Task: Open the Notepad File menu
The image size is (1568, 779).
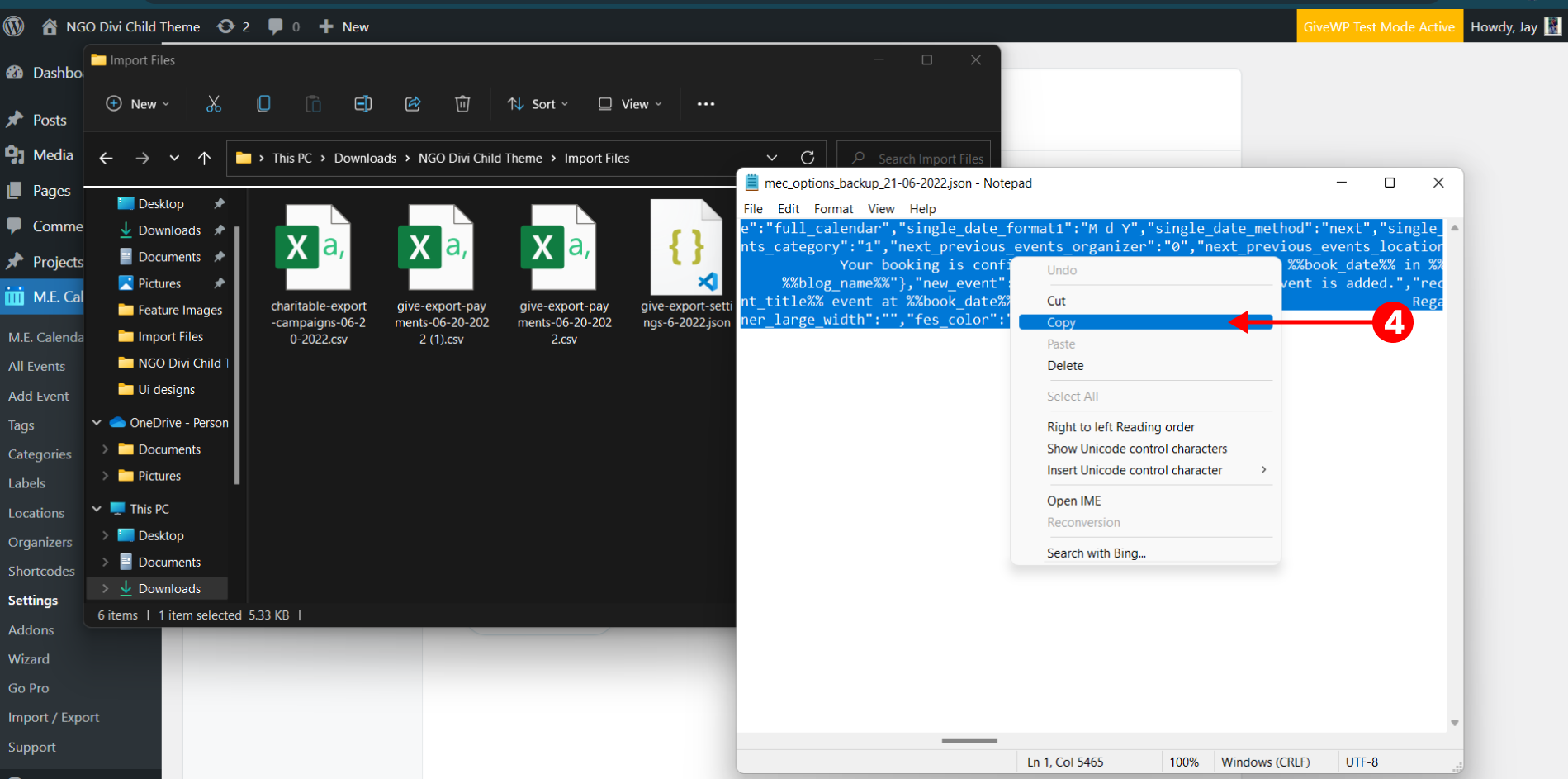Action: [753, 209]
